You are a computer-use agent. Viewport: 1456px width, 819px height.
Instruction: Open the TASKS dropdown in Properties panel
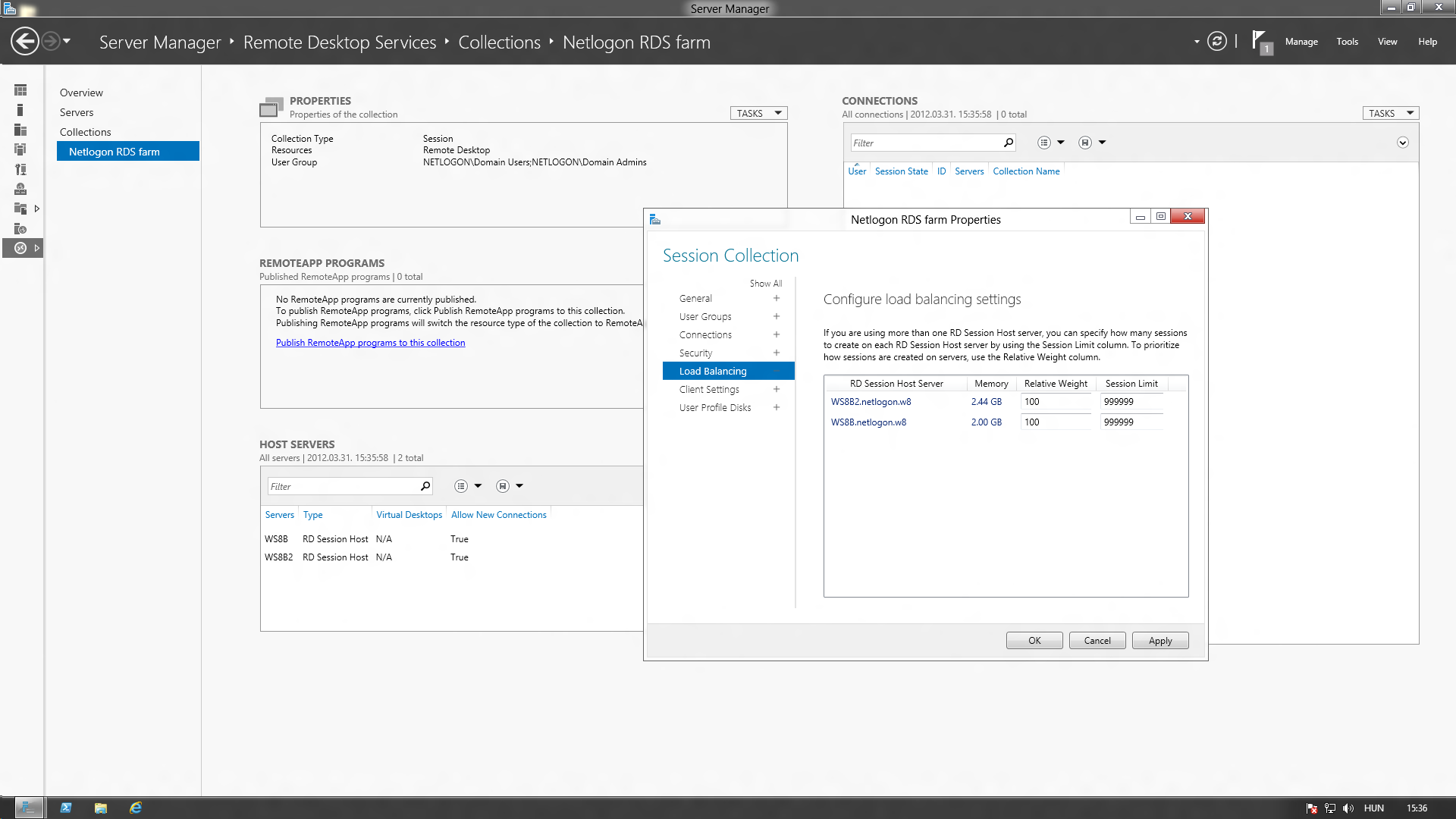[758, 113]
